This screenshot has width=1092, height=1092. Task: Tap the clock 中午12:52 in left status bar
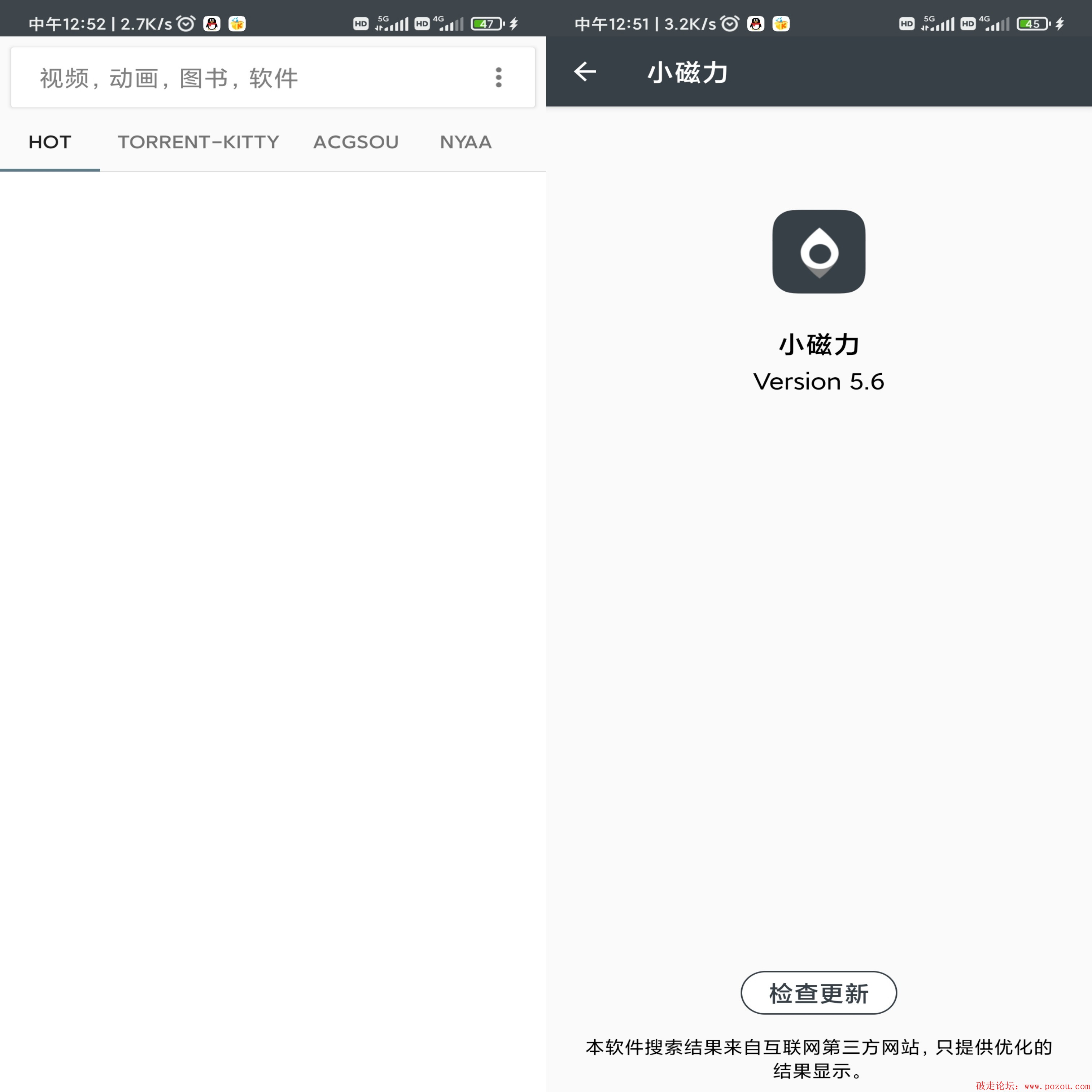(x=67, y=24)
